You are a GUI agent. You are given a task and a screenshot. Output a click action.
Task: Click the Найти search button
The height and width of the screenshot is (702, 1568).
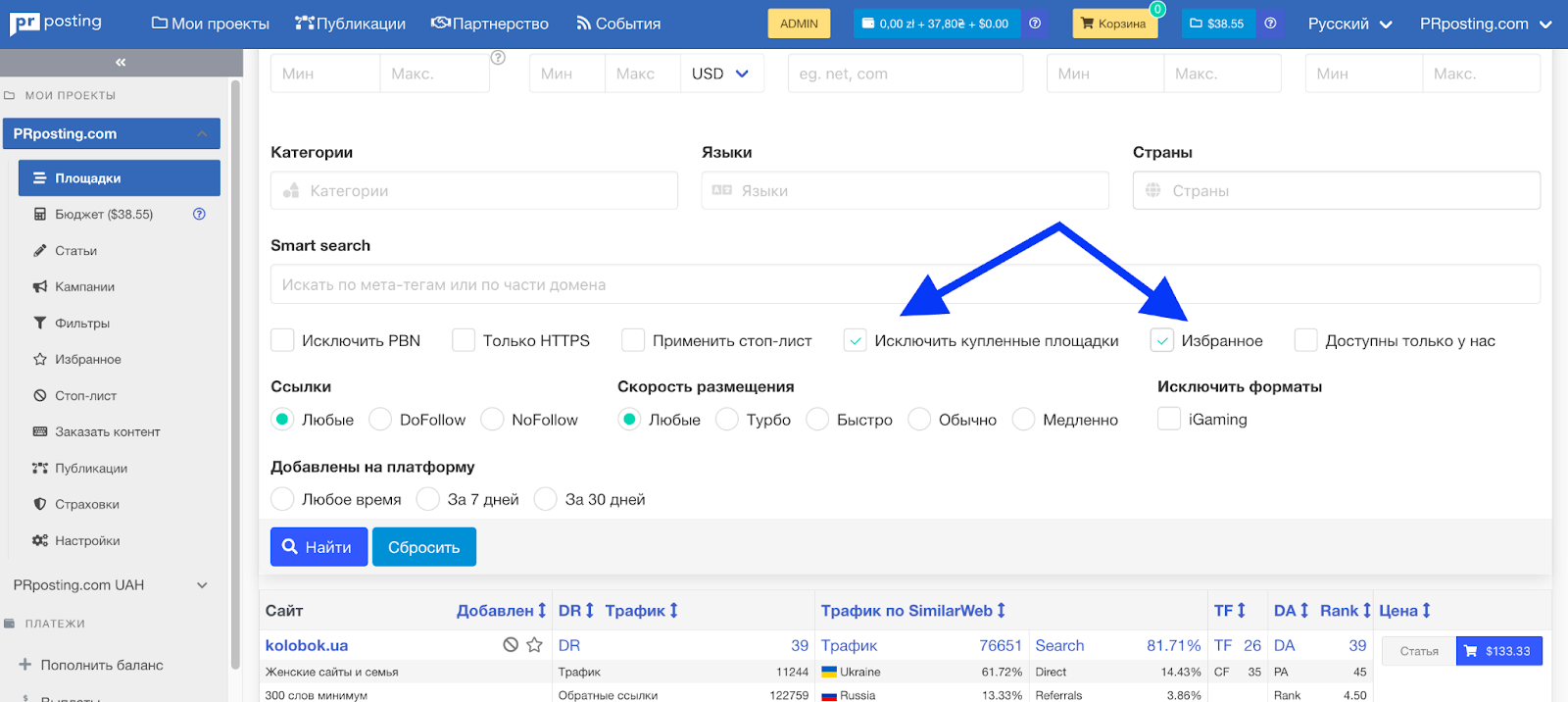point(318,547)
